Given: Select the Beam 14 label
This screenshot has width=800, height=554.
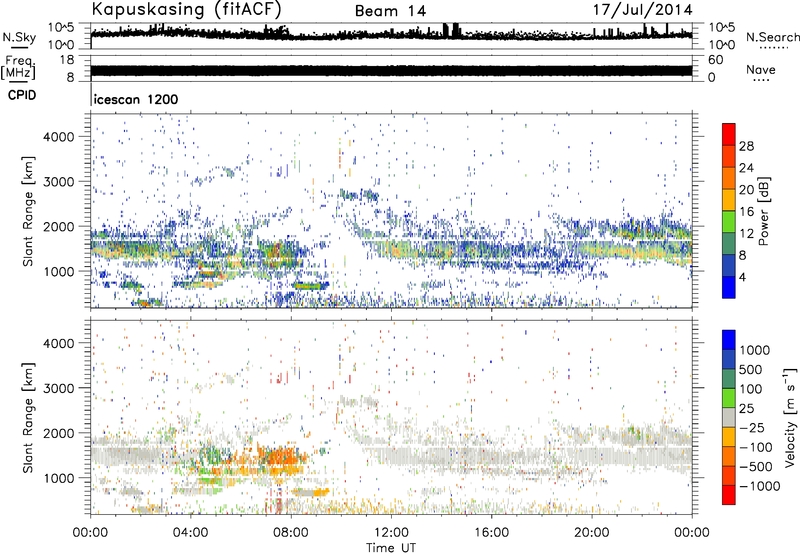Looking at the screenshot, I should tap(390, 11).
